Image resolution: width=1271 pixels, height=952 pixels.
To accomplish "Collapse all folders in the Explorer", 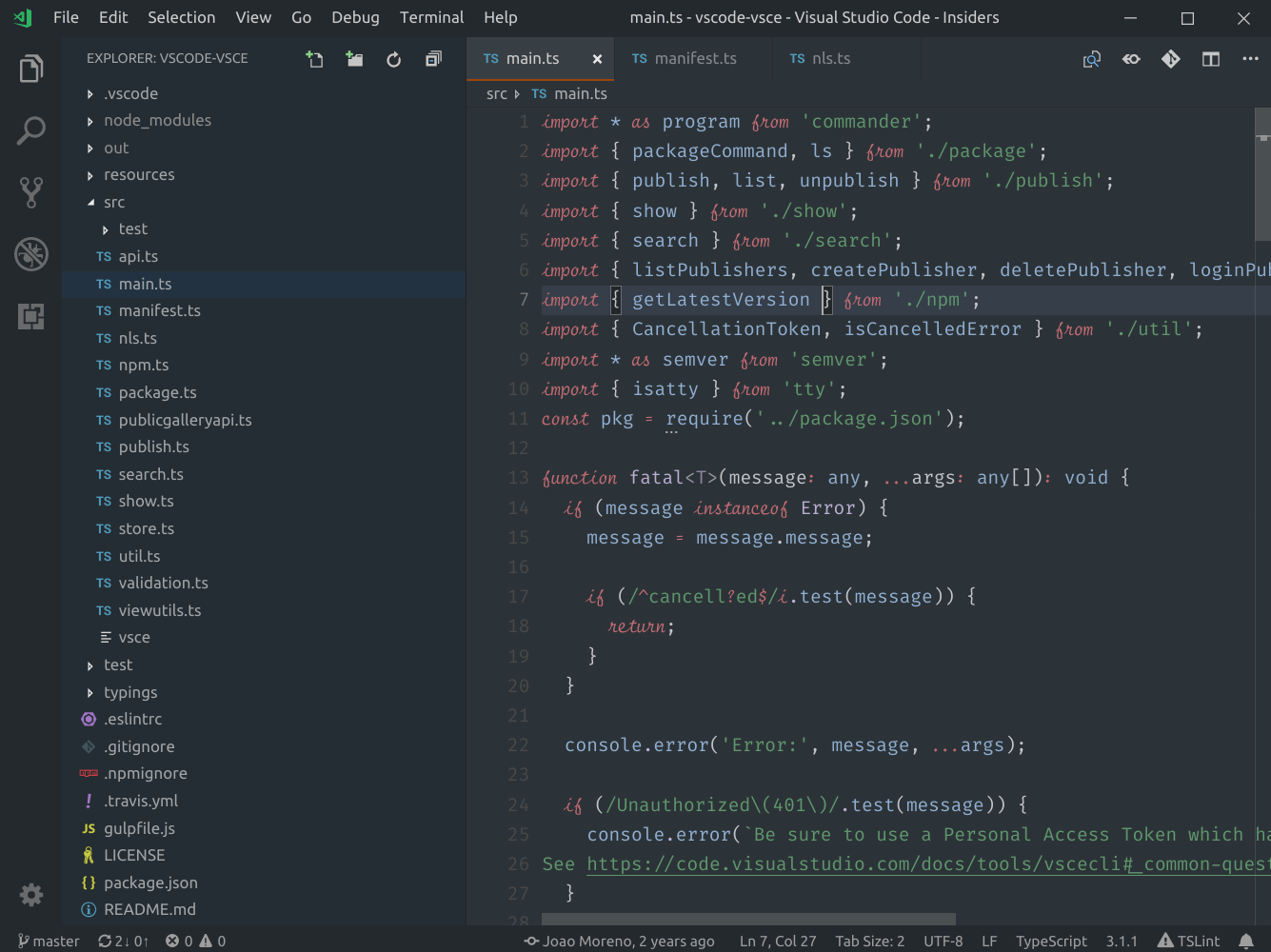I will (433, 58).
